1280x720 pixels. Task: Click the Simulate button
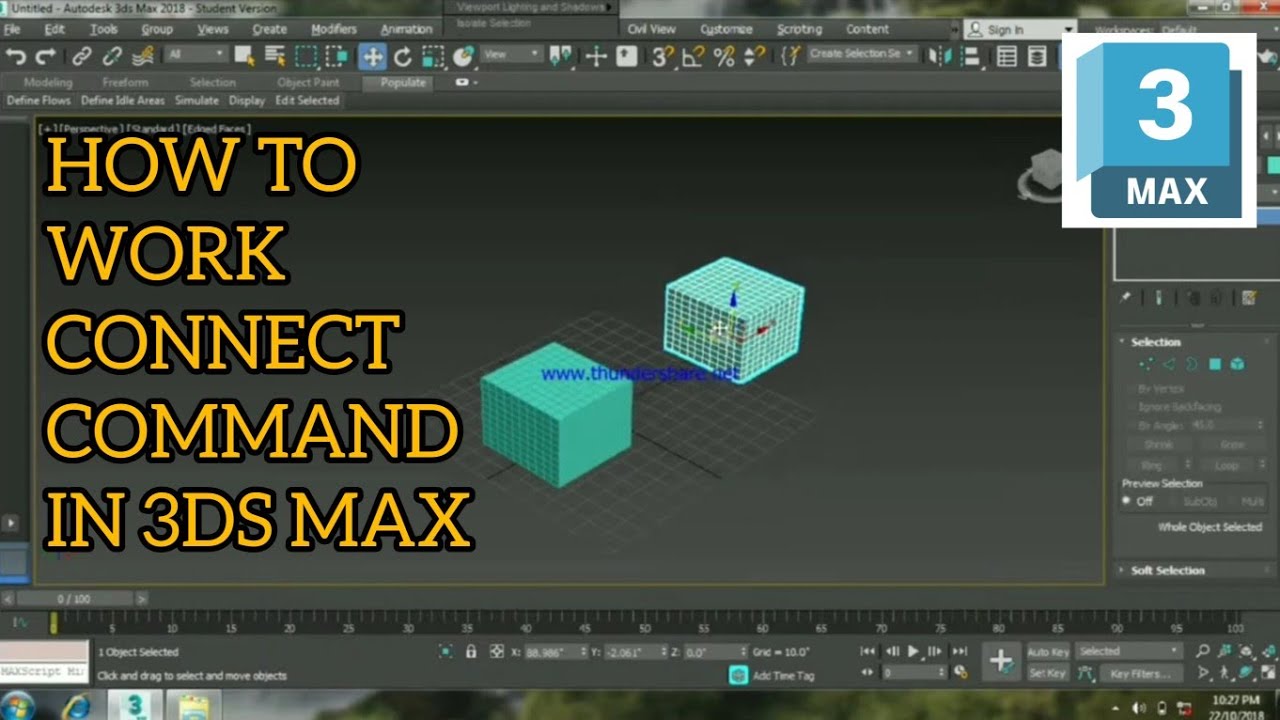[x=197, y=100]
